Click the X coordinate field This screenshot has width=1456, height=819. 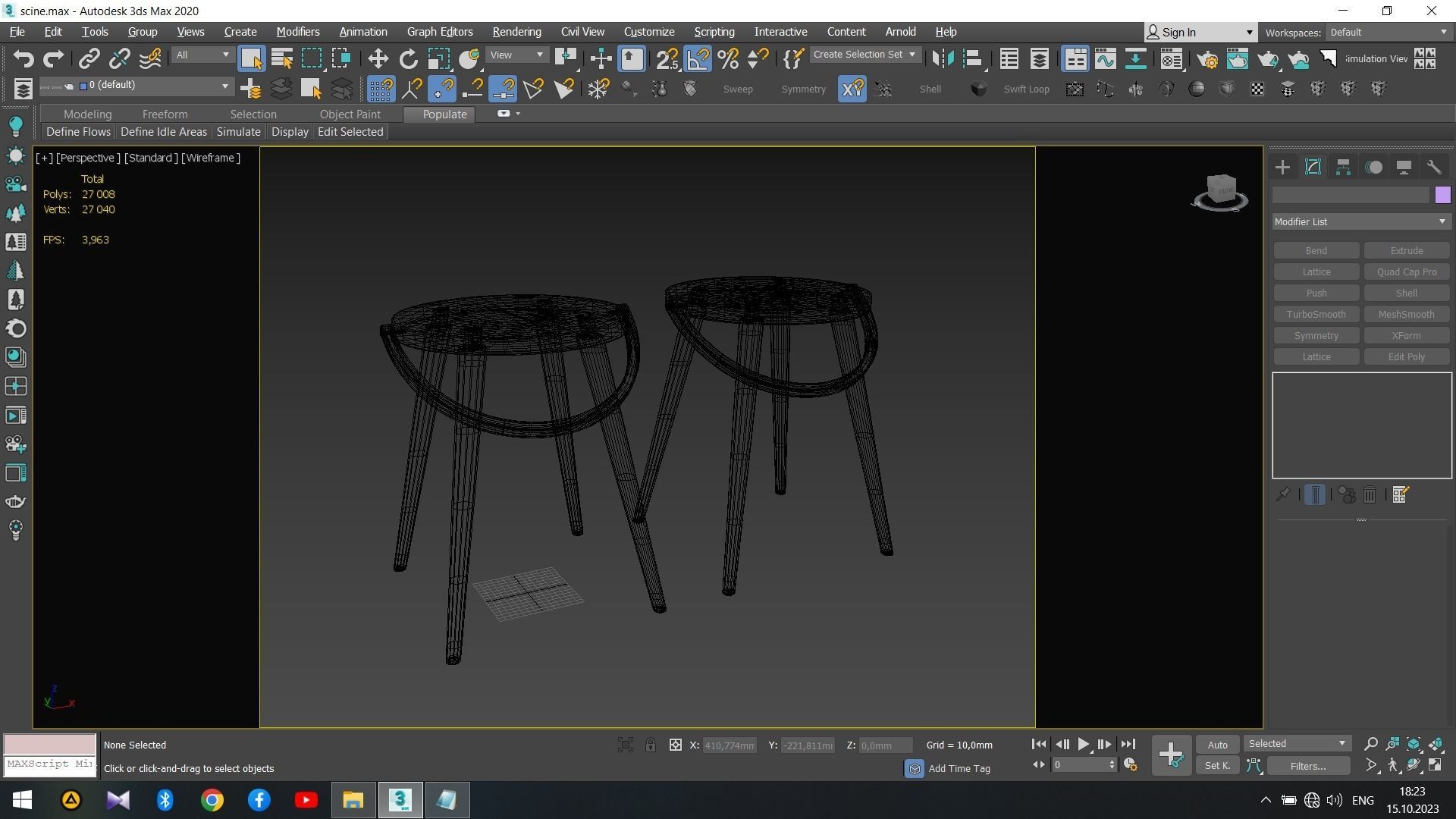point(730,745)
